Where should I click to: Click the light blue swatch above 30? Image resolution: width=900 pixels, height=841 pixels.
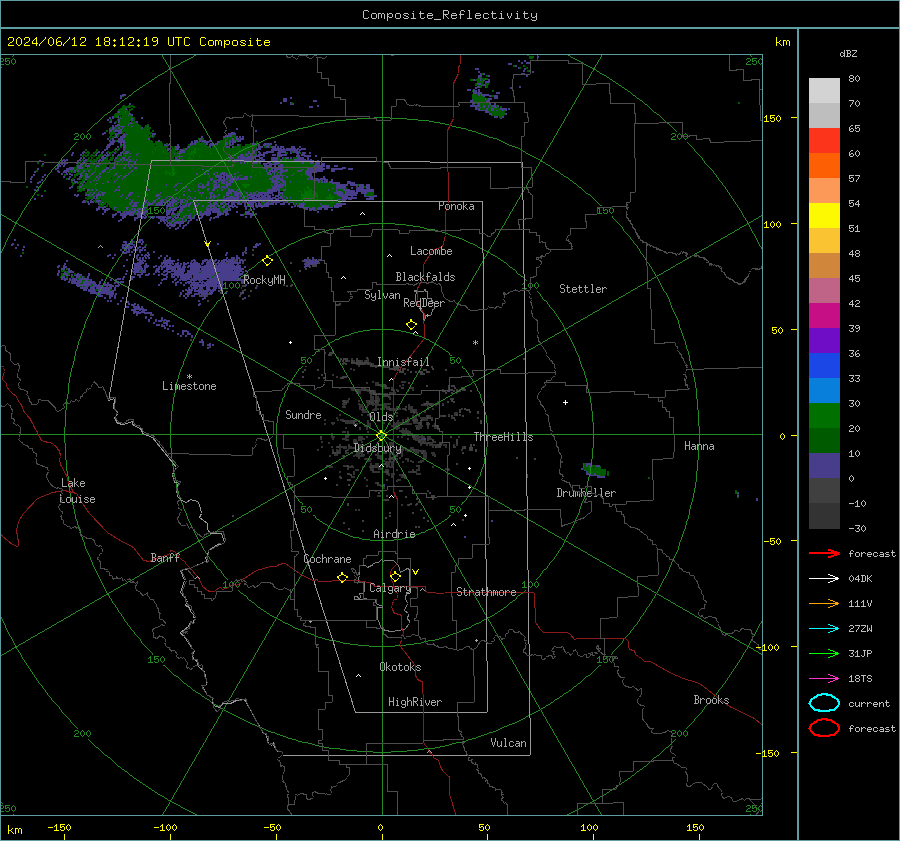click(x=824, y=390)
